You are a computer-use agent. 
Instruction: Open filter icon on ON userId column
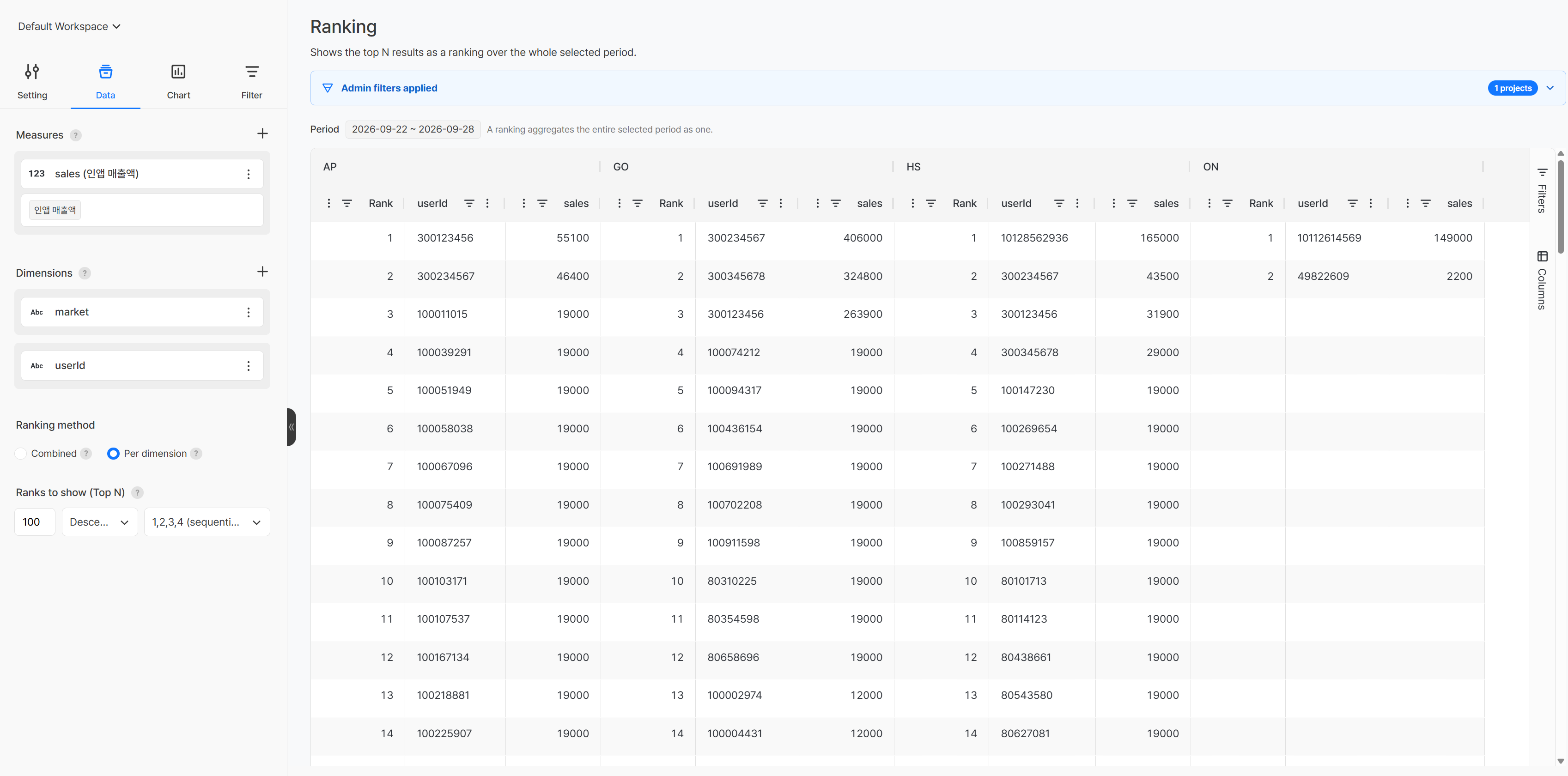click(x=1352, y=203)
